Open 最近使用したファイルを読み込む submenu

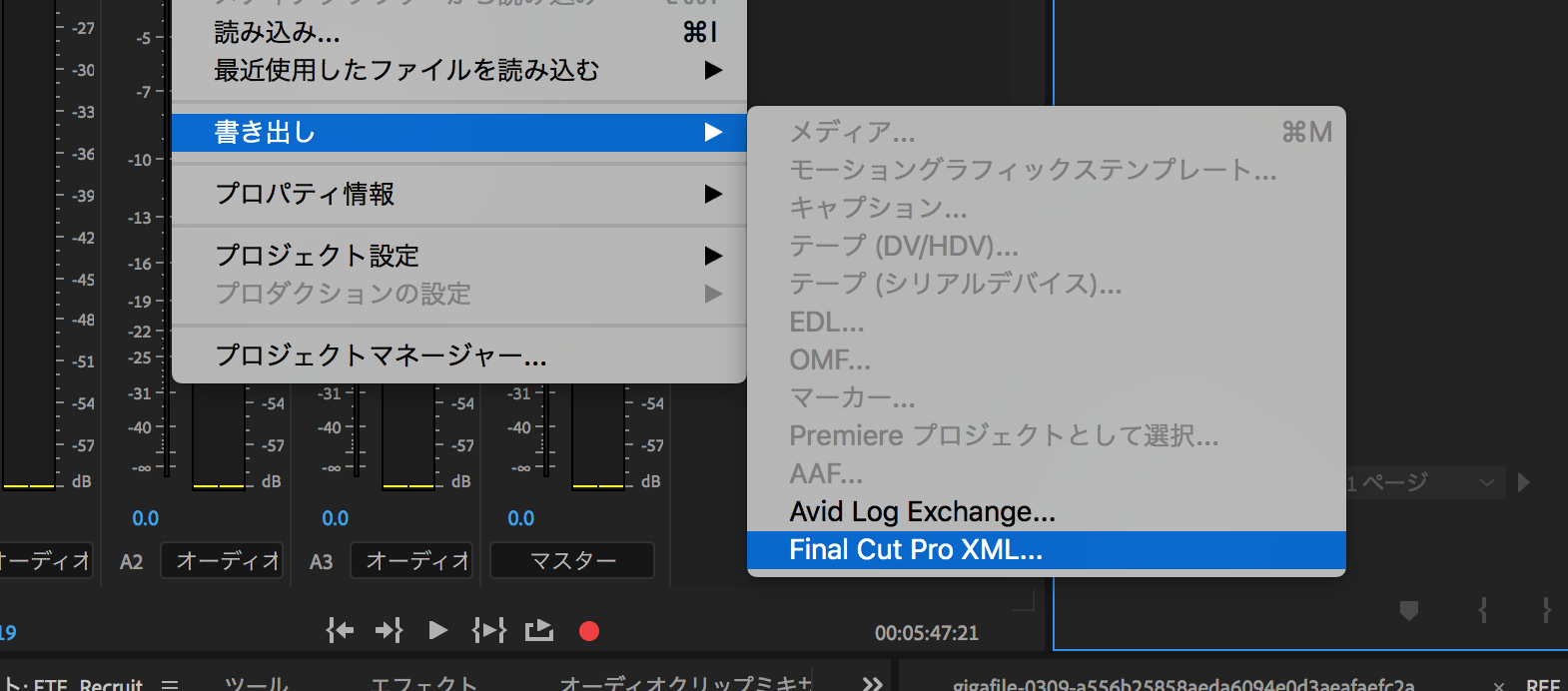pyautogui.click(x=458, y=71)
